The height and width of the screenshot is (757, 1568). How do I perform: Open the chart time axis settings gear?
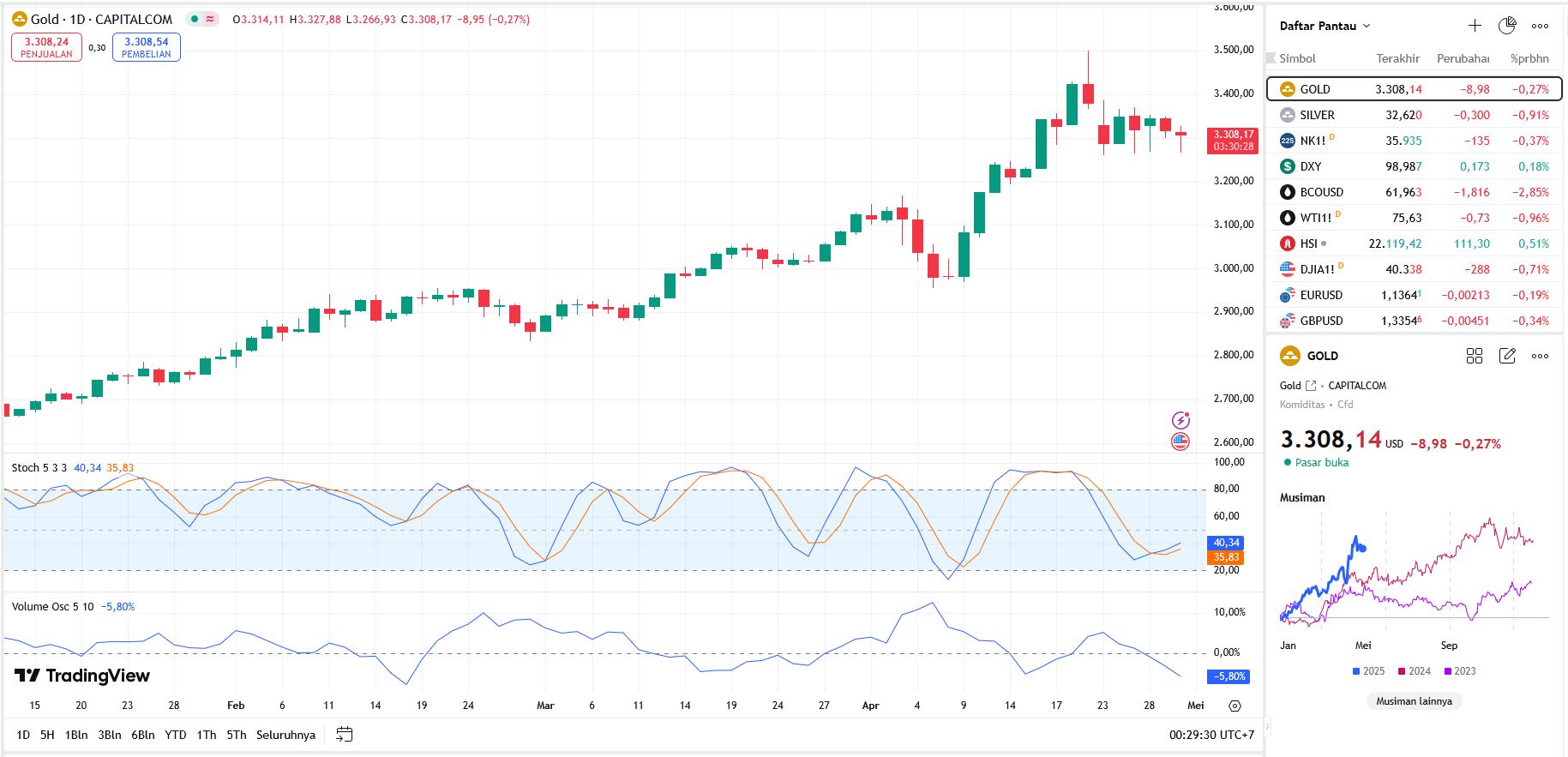pos(1235,706)
